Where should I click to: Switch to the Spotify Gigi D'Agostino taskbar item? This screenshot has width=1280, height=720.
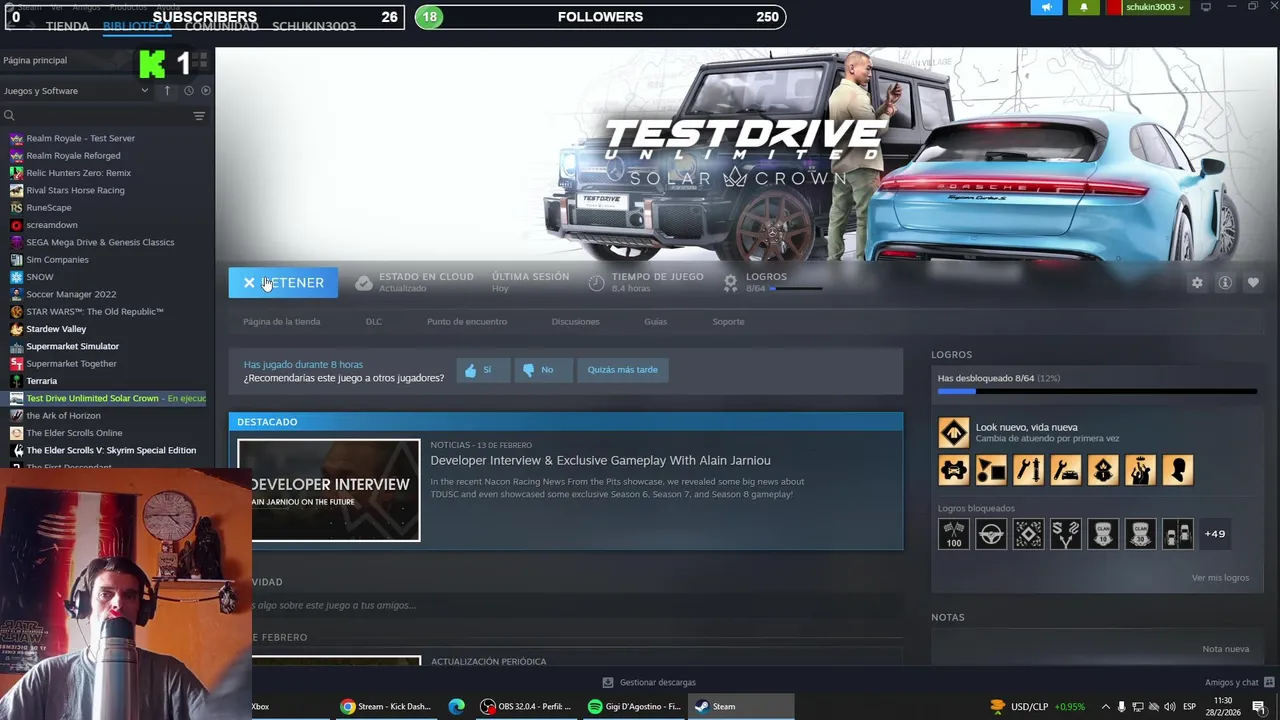click(x=634, y=706)
